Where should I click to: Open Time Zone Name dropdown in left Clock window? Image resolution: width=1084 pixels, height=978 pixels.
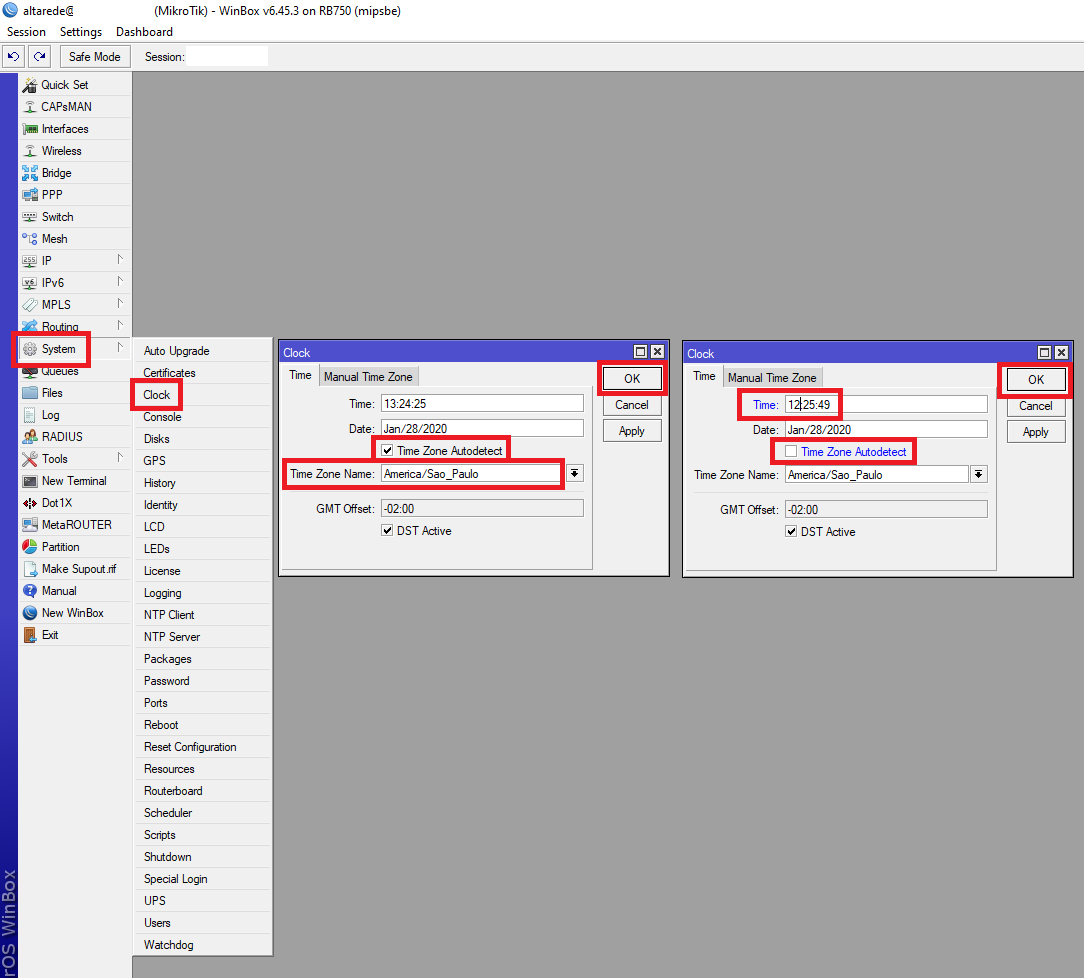pyautogui.click(x=574, y=473)
